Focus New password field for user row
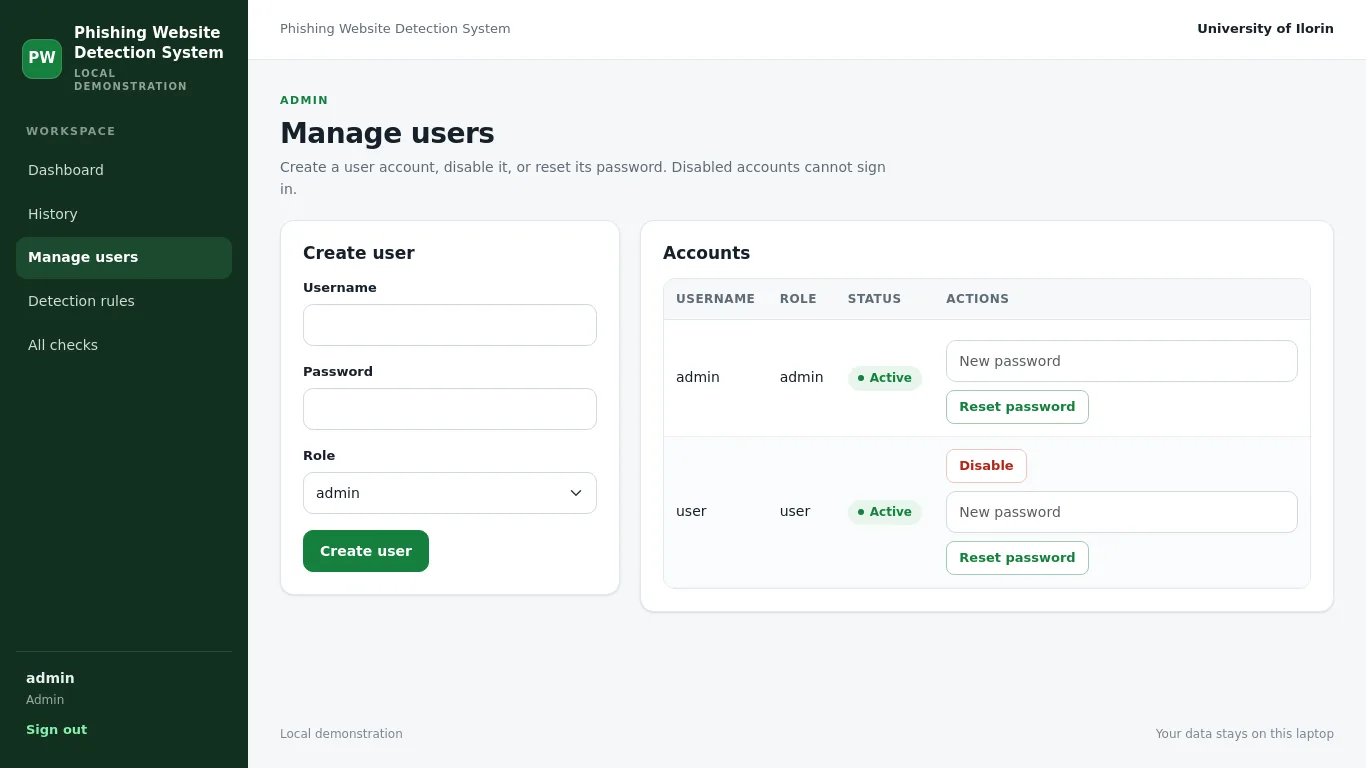The image size is (1366, 768). 1122,512
